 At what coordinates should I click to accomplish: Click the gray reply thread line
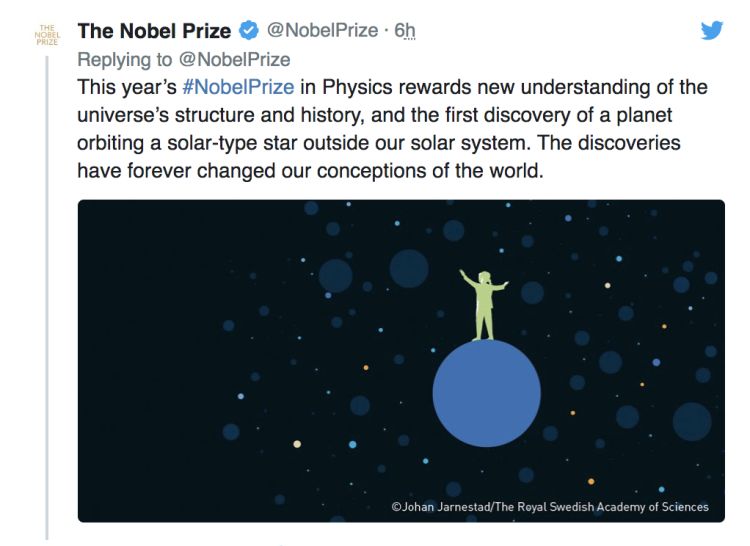coord(48,300)
